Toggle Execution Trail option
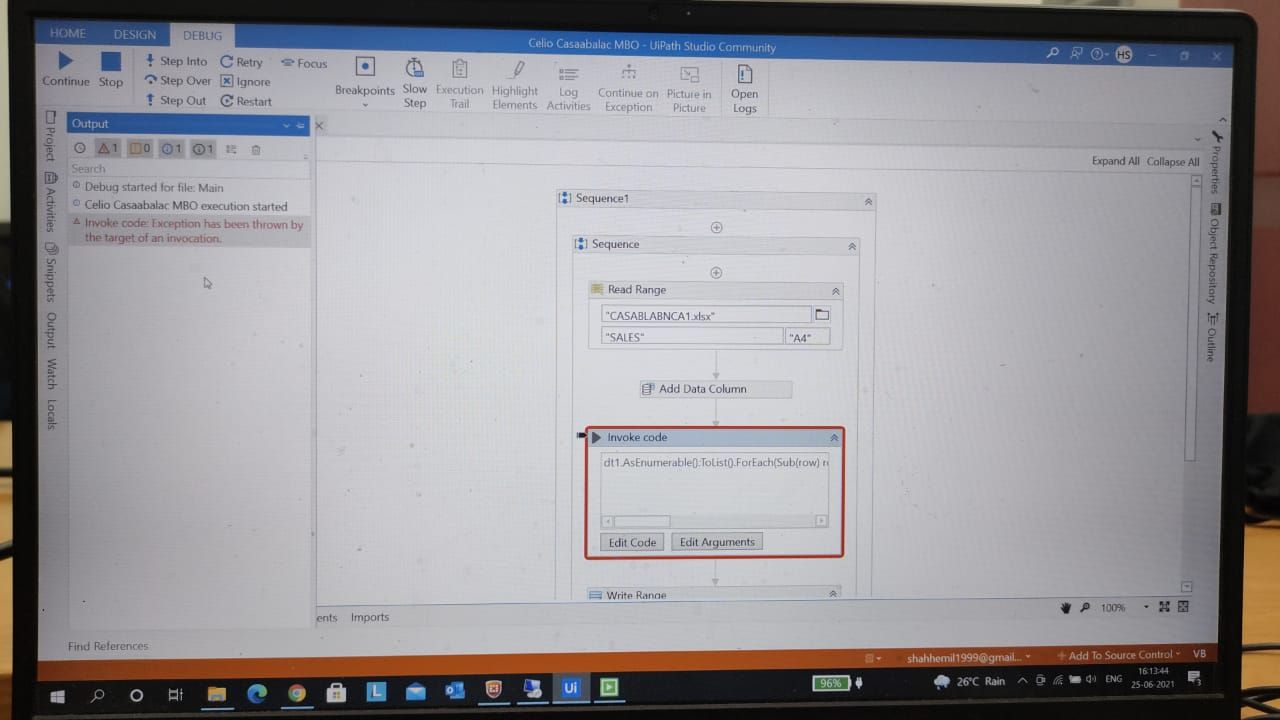1280x720 pixels. click(x=459, y=82)
